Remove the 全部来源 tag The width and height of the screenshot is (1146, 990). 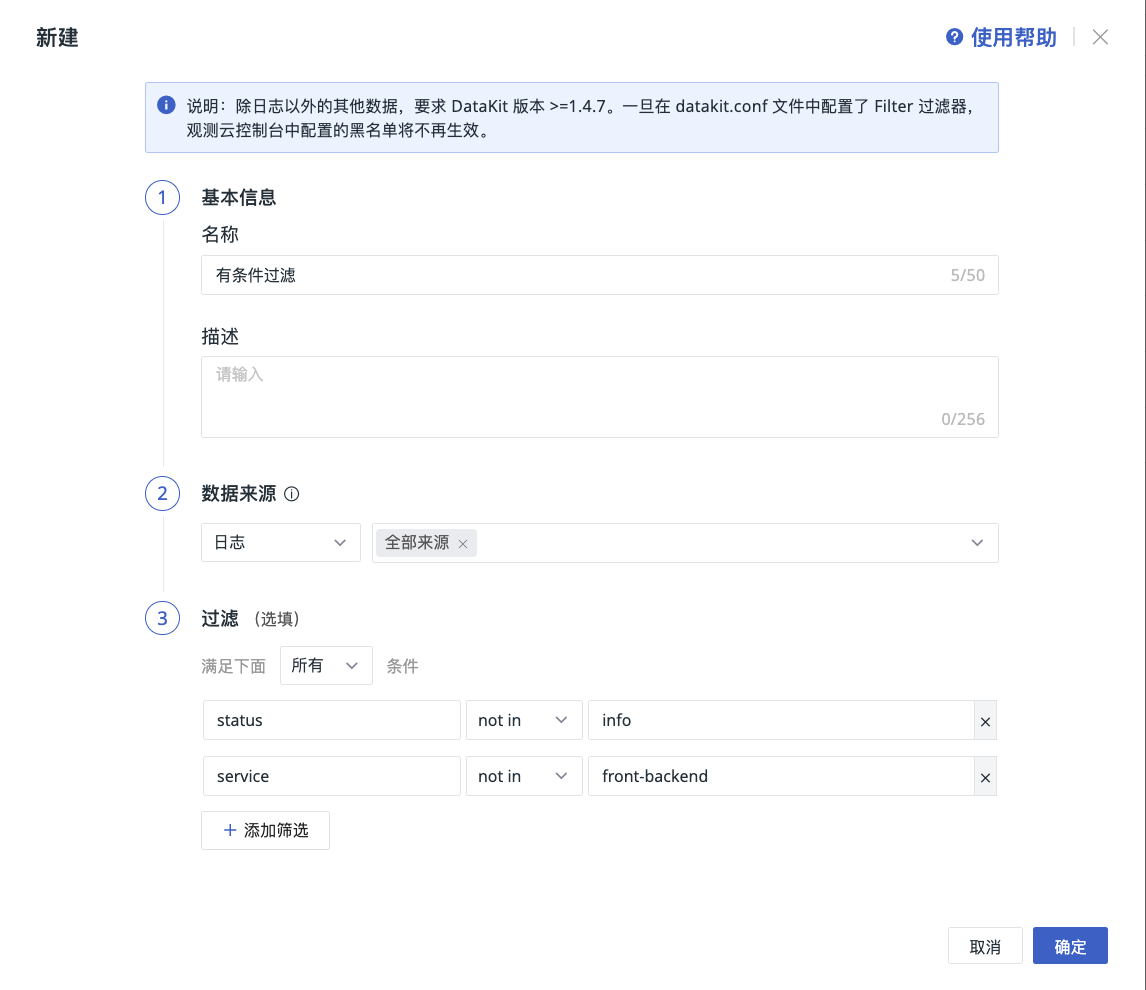pyautogui.click(x=463, y=544)
